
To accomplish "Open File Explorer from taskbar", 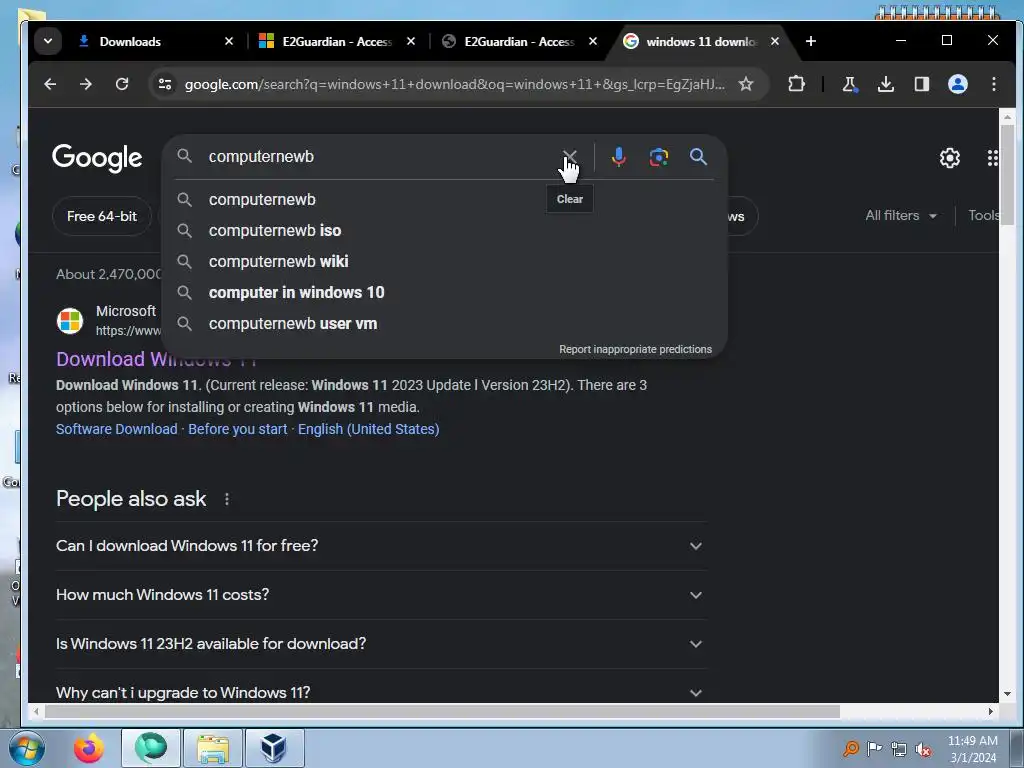I will tap(213, 749).
